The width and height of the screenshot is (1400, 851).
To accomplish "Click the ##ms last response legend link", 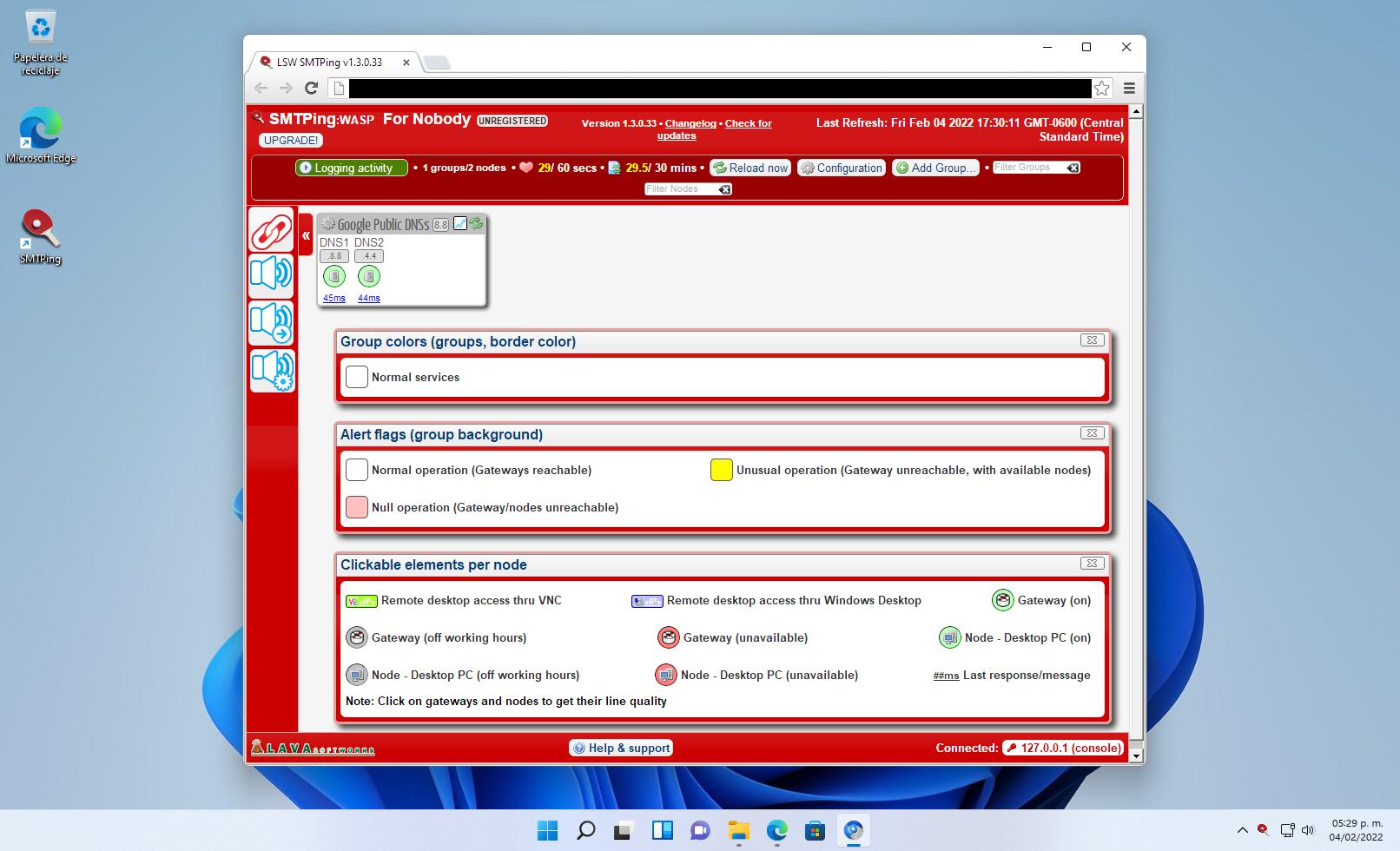I will 947,676.
